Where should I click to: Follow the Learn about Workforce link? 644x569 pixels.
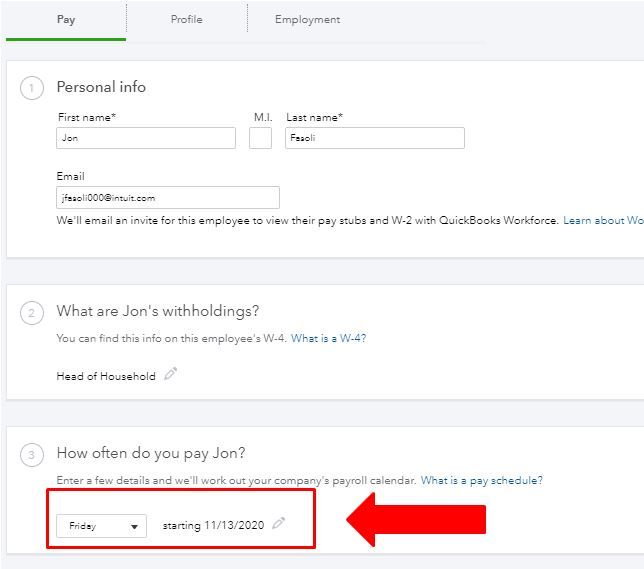pyautogui.click(x=603, y=220)
